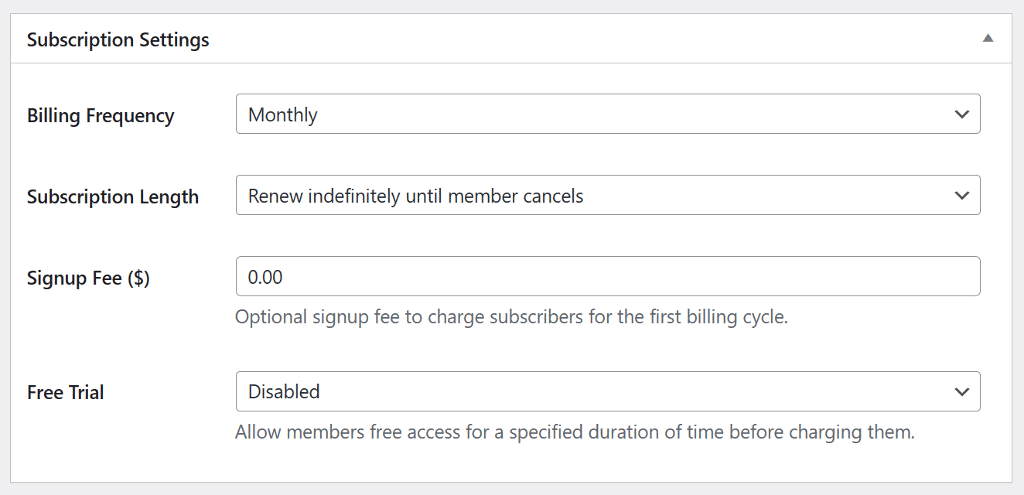Click the free access description under Free Trial
This screenshot has height=495, width=1024.
tap(575, 433)
